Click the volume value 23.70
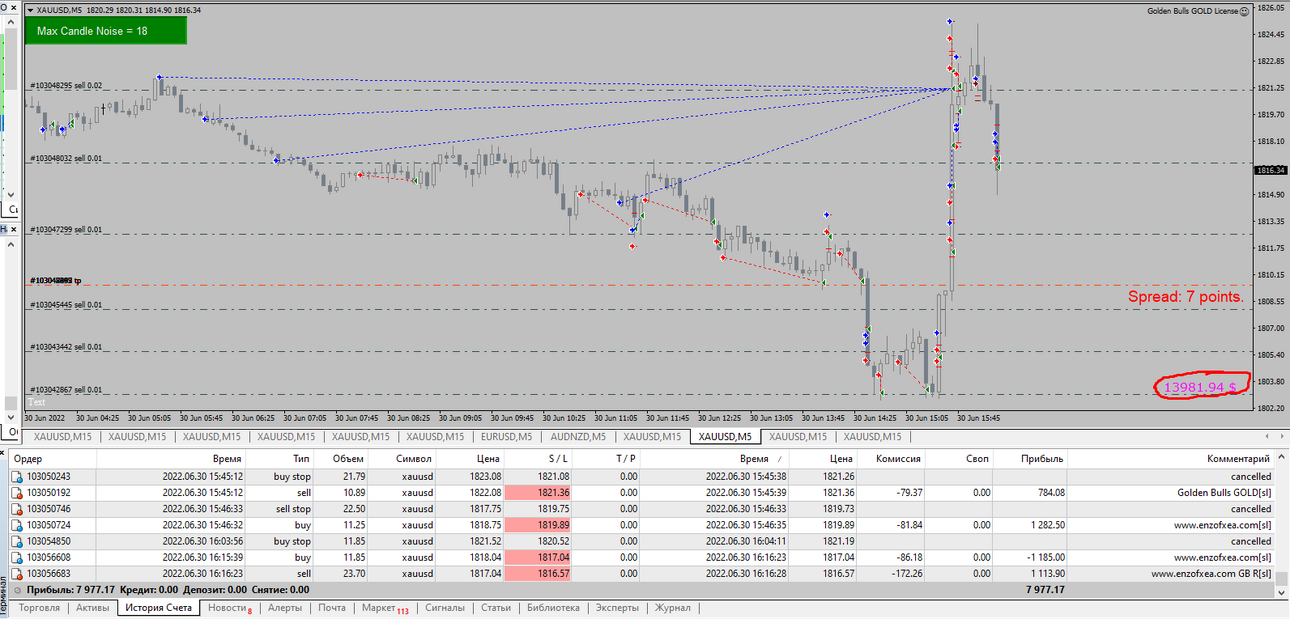 [353, 574]
